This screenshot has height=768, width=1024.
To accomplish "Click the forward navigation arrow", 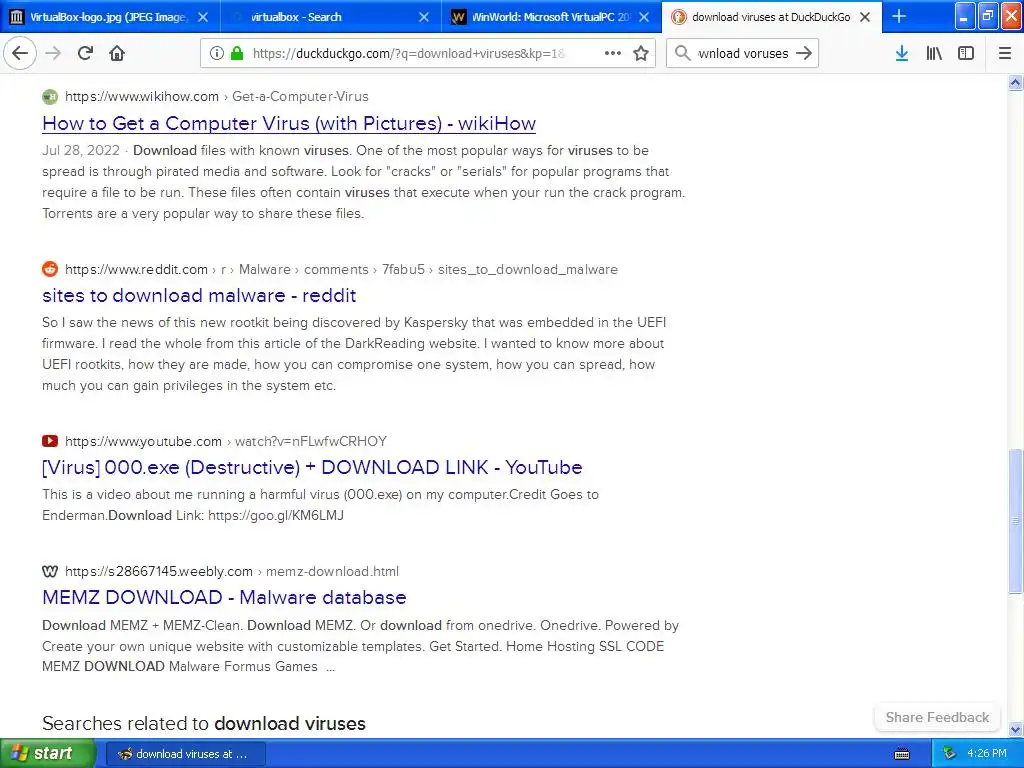I will coord(53,54).
